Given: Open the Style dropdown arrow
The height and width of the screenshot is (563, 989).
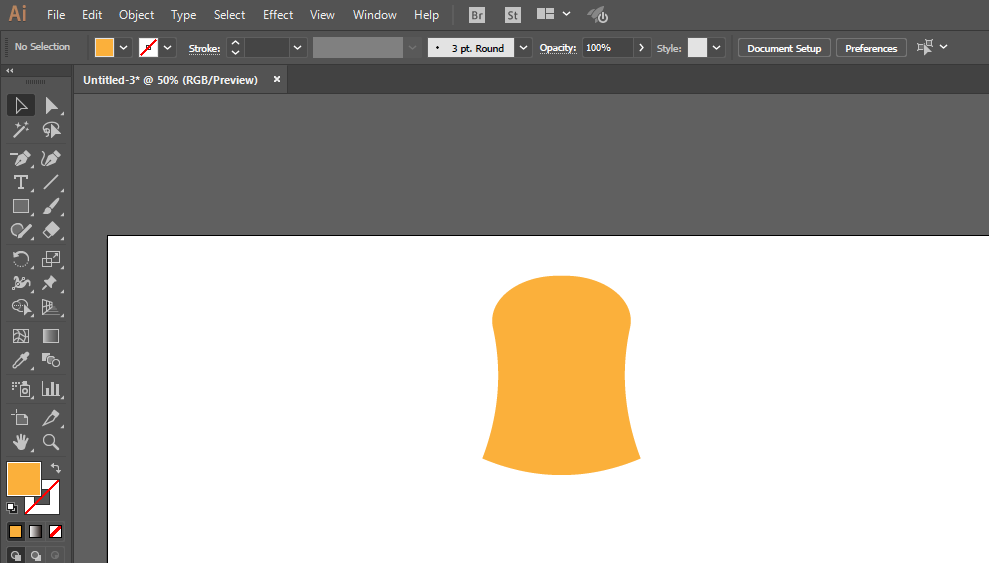Looking at the screenshot, I should (717, 48).
